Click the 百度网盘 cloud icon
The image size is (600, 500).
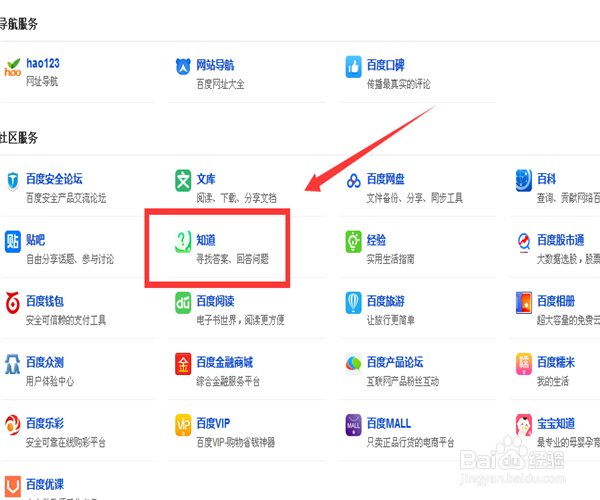point(353,181)
